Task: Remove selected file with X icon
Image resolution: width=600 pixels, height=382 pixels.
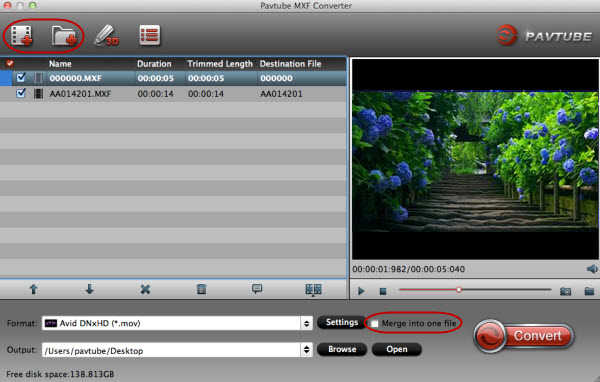Action: [x=145, y=289]
